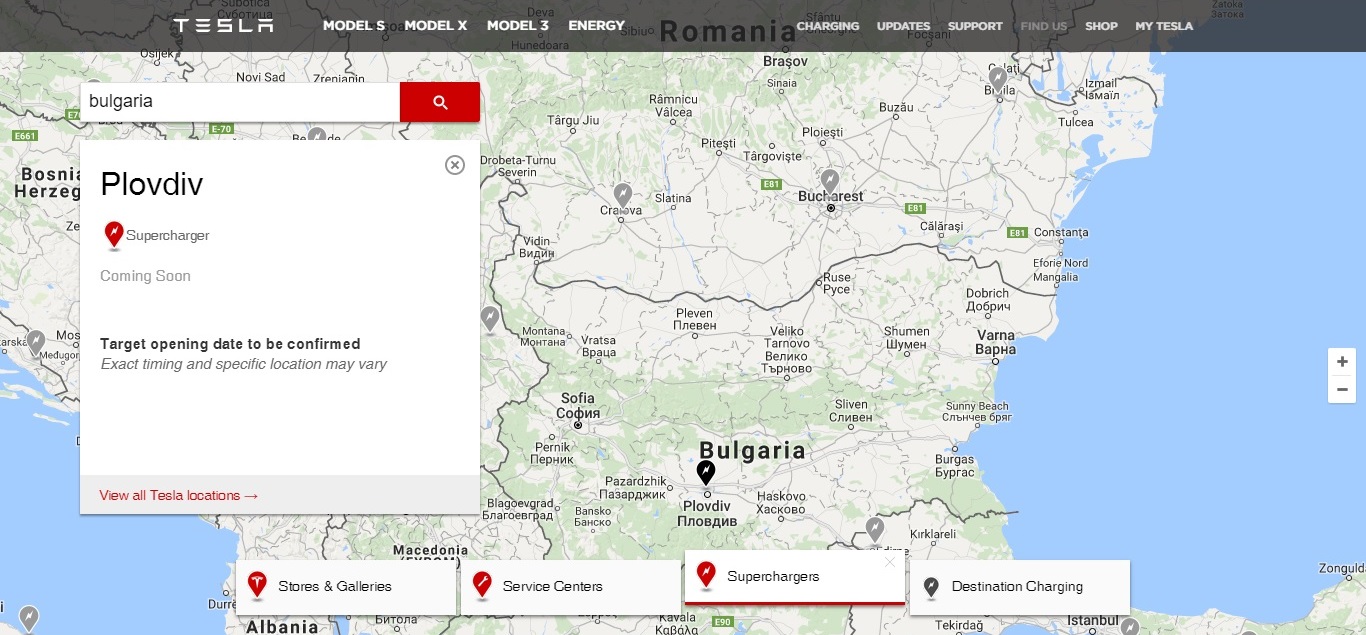
Task: Zoom in on the map
Action: point(1342,362)
